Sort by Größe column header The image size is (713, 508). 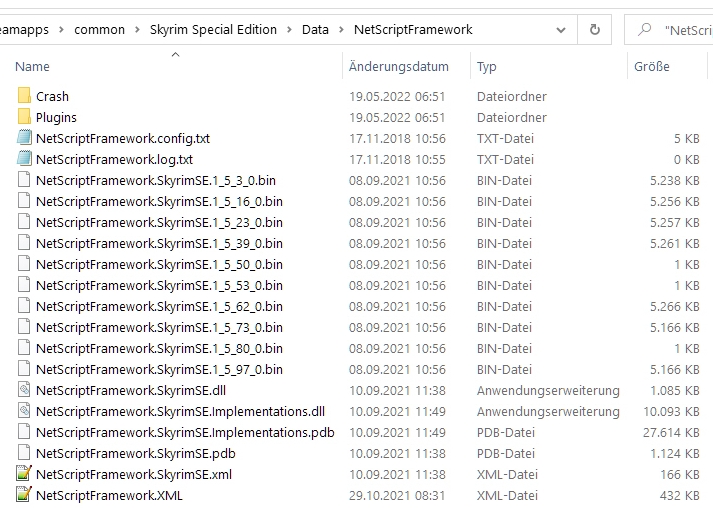point(651,67)
